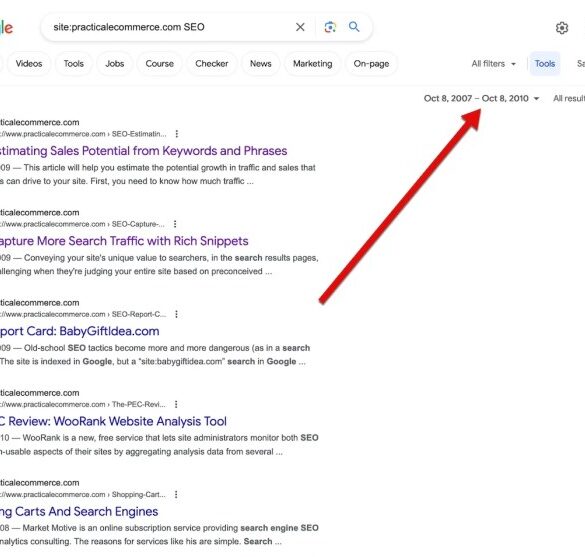
Task: Select the News filter chip
Action: tap(260, 64)
